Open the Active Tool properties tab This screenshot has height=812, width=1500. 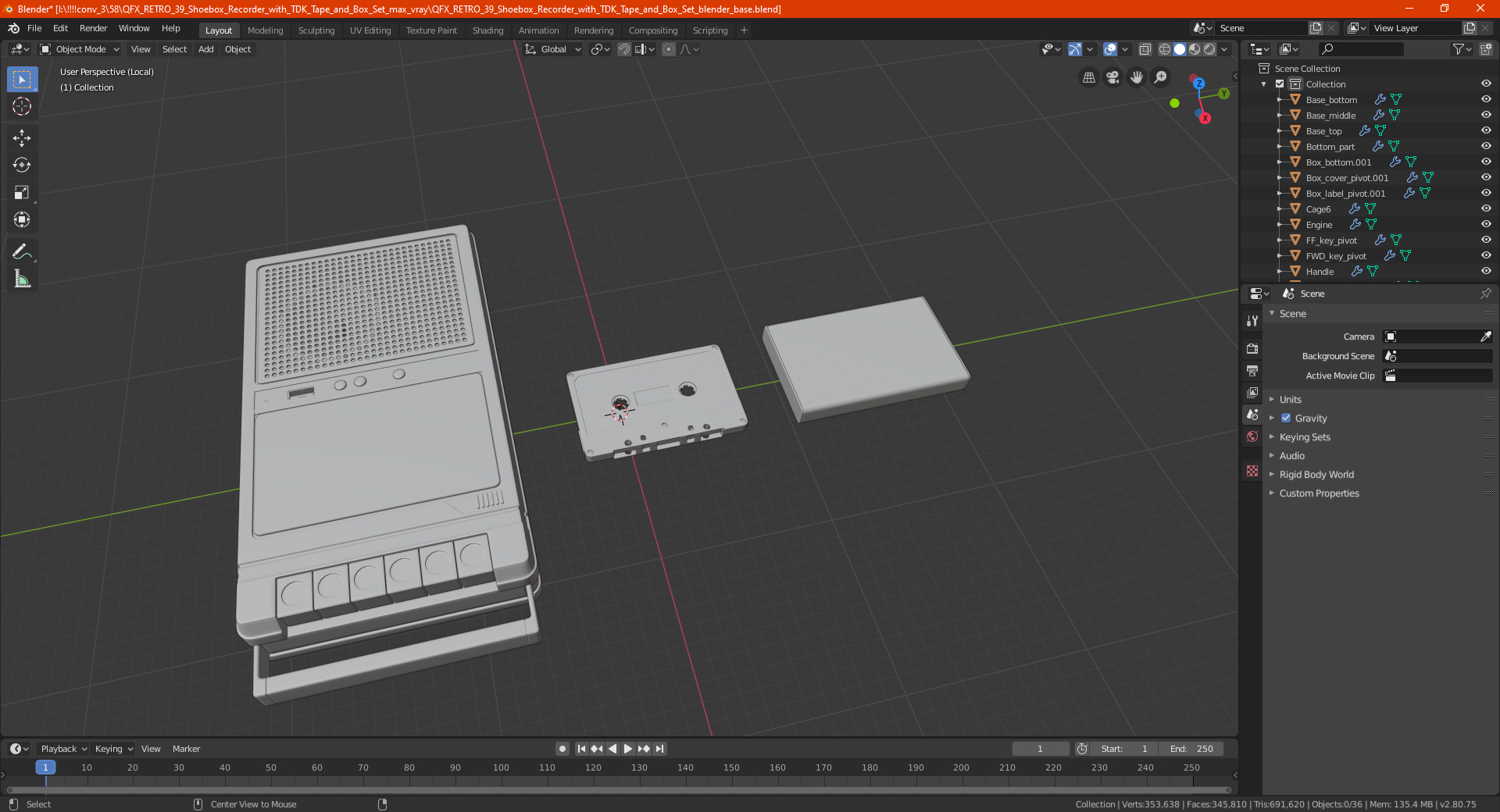[x=1252, y=320]
